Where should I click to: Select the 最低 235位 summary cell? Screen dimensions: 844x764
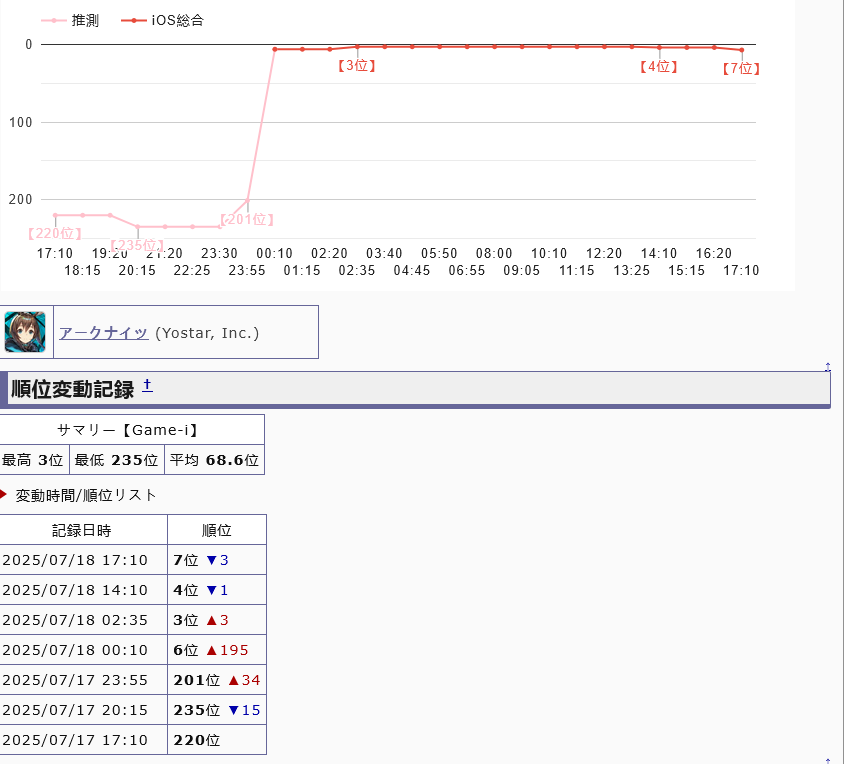pyautogui.click(x=117, y=460)
